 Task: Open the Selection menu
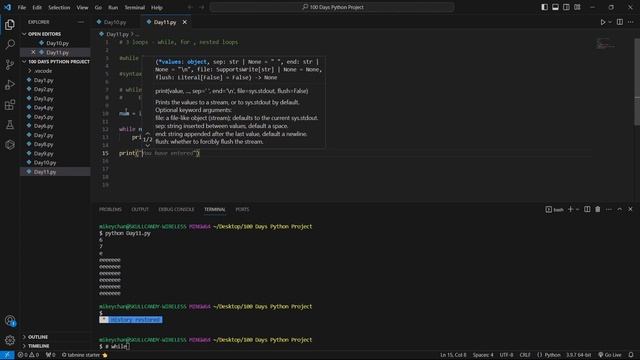[x=59, y=7]
